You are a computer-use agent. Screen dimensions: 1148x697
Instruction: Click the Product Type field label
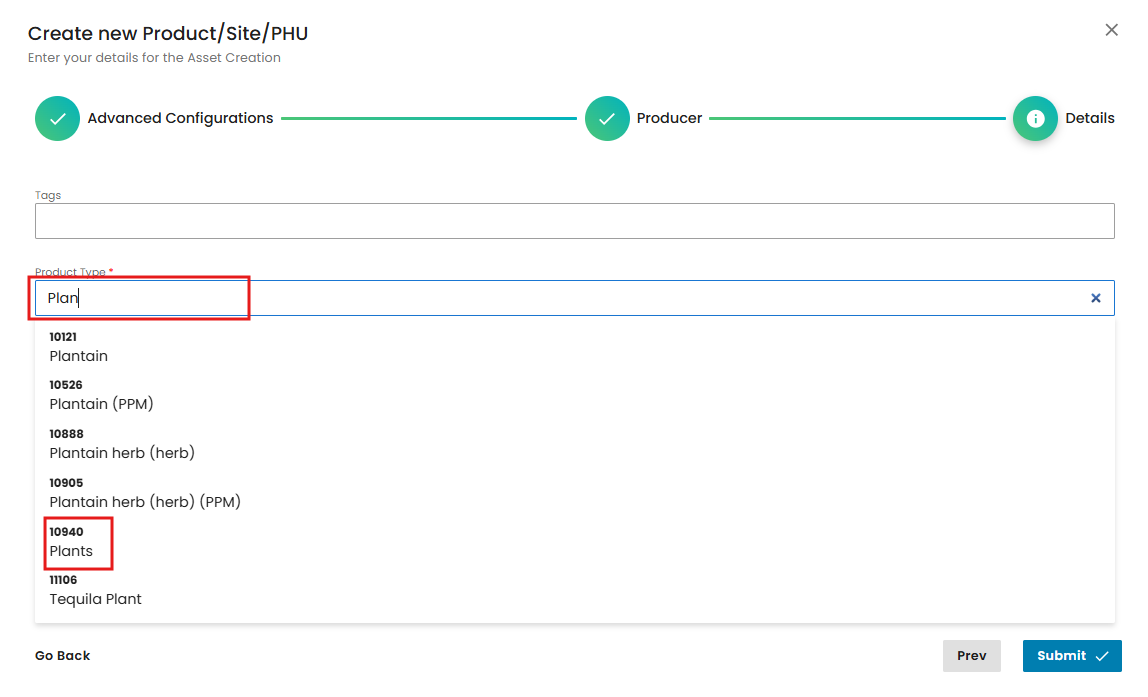pyautogui.click(x=72, y=272)
